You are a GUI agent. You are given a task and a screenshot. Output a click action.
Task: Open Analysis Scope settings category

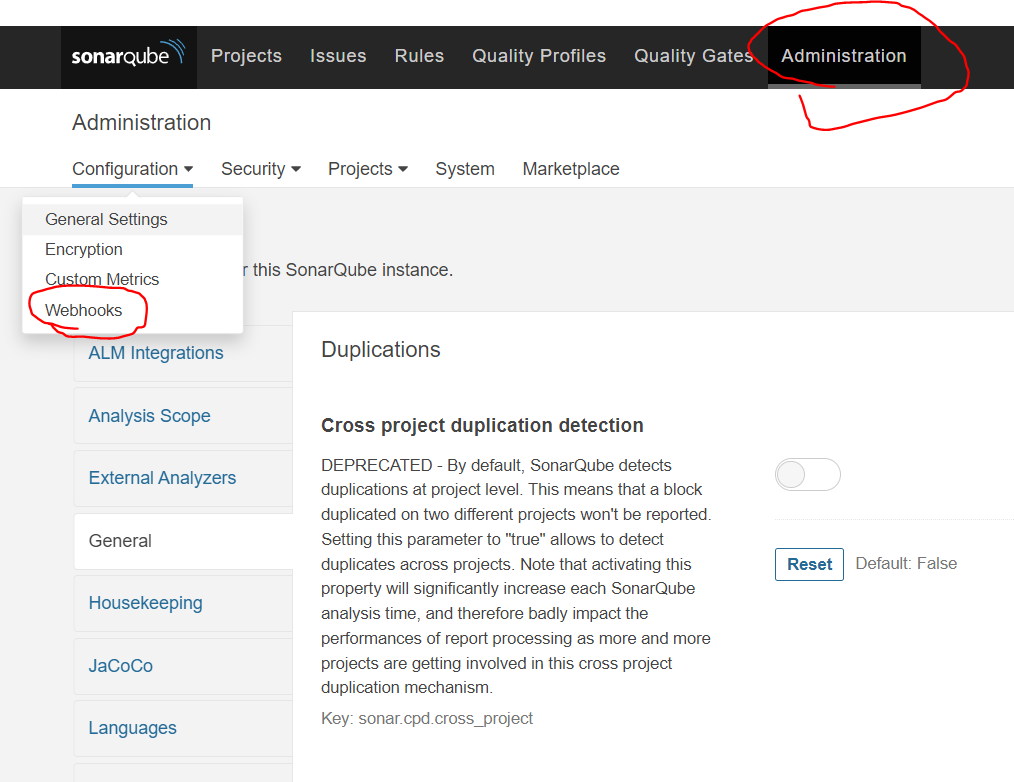[184, 416]
